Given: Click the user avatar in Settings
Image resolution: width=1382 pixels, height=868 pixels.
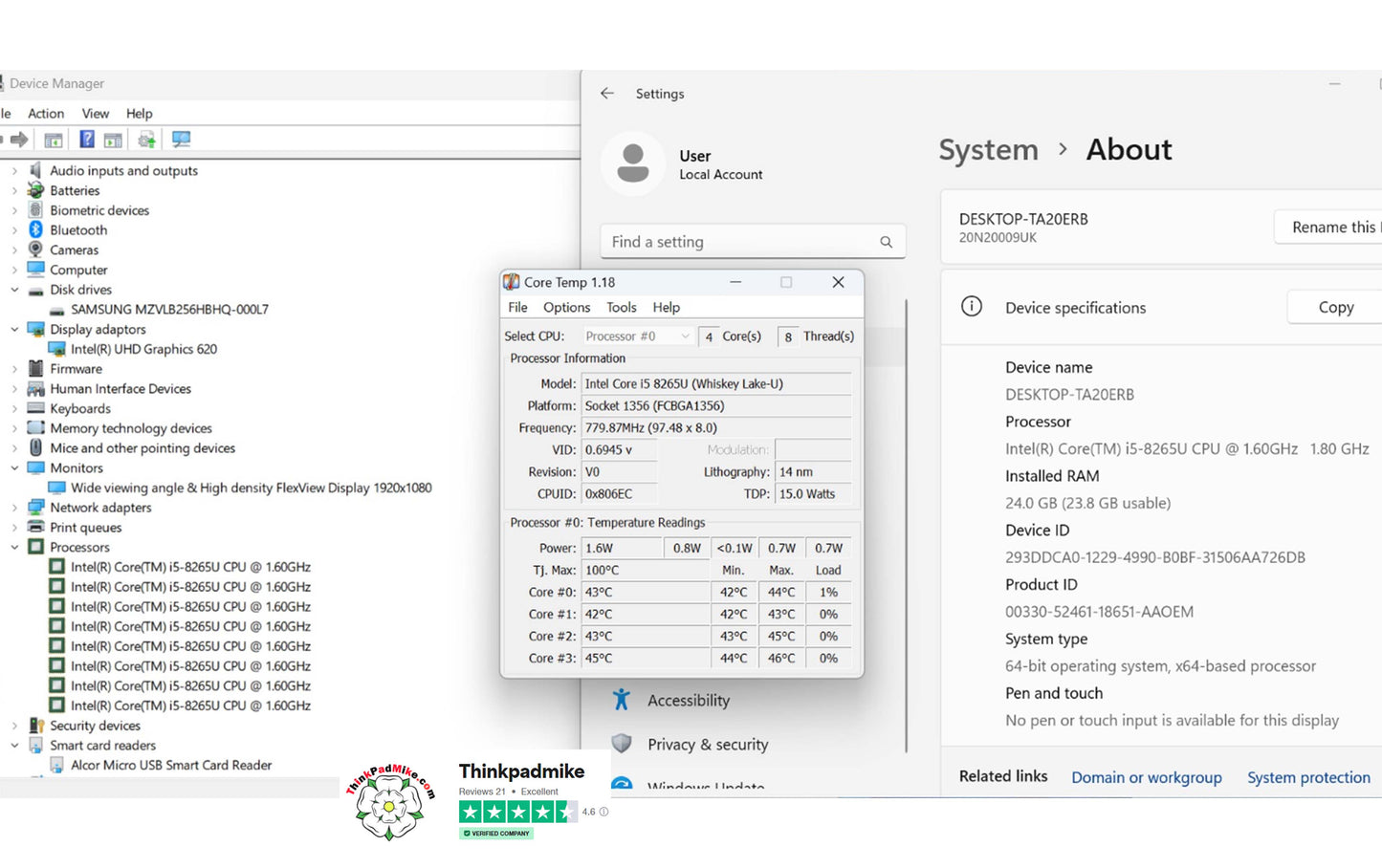Looking at the screenshot, I should [632, 163].
